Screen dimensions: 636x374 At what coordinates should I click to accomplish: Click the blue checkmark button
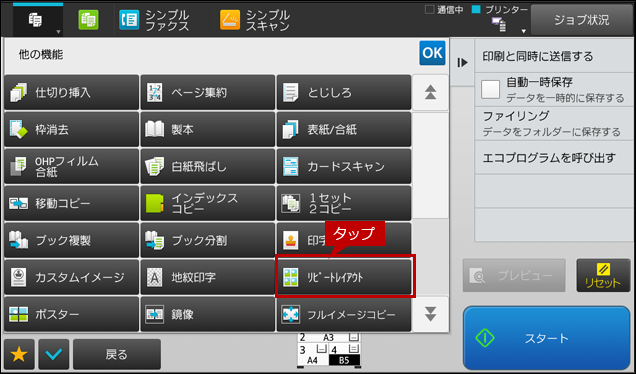point(54,354)
